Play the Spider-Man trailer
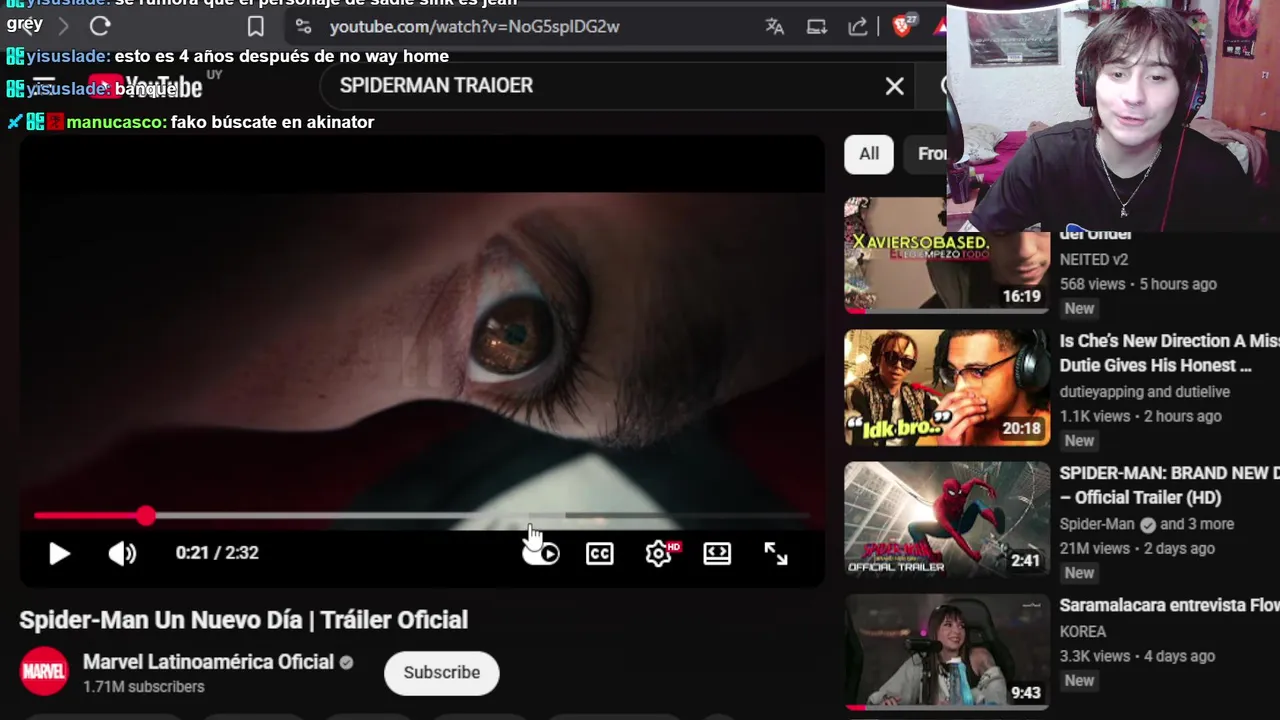 [59, 553]
